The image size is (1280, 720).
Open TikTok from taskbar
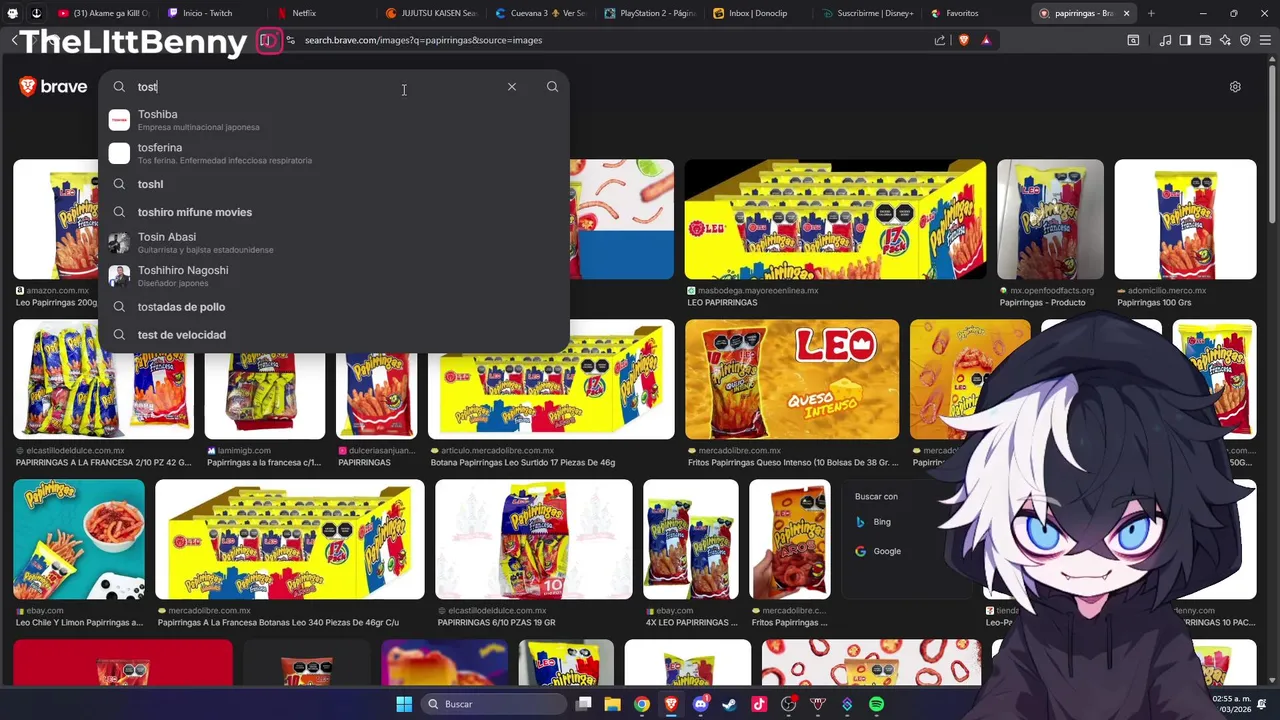pos(759,704)
